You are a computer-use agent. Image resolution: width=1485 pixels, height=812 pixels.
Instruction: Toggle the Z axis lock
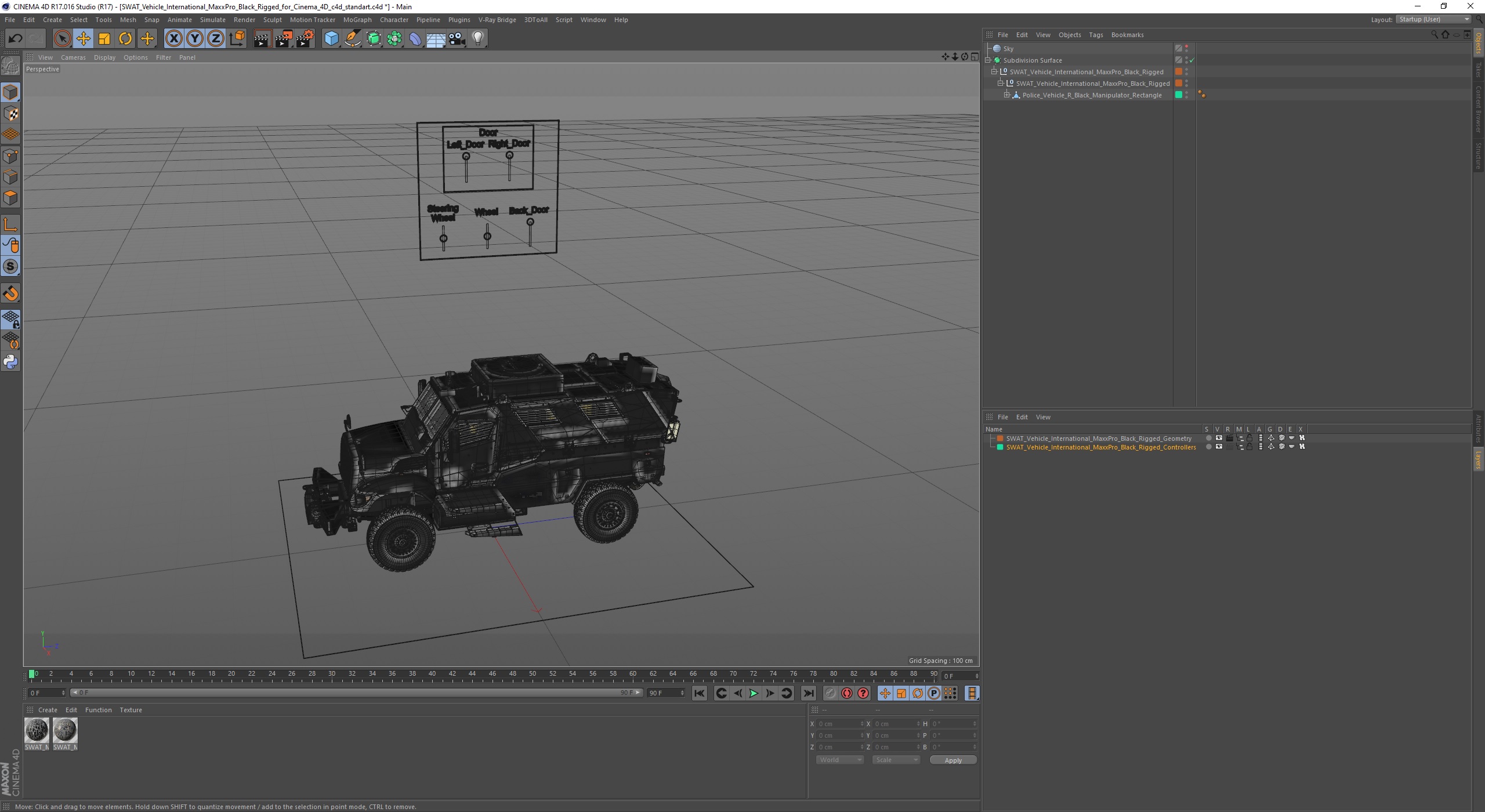[216, 39]
